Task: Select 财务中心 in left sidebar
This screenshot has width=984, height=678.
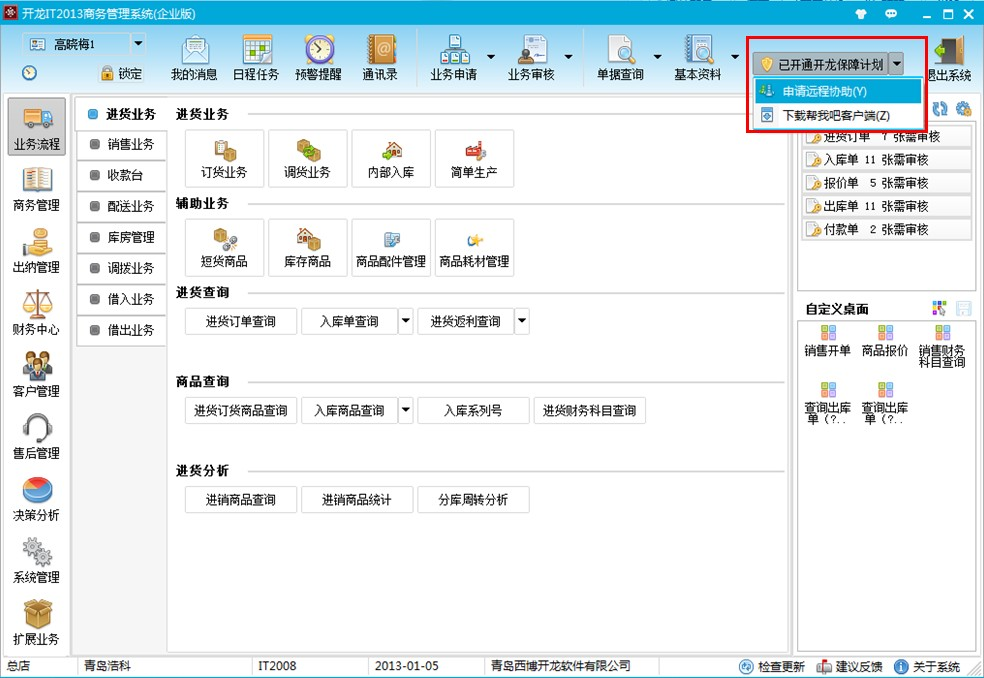Action: (x=37, y=313)
